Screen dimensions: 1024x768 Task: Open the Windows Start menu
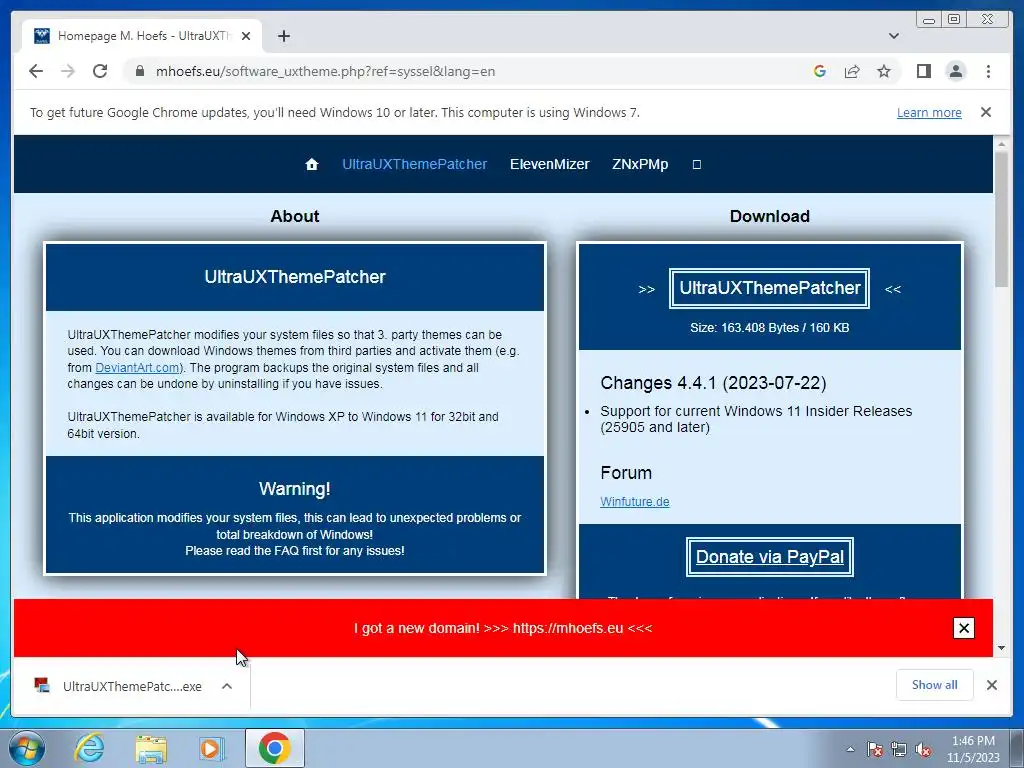[27, 748]
